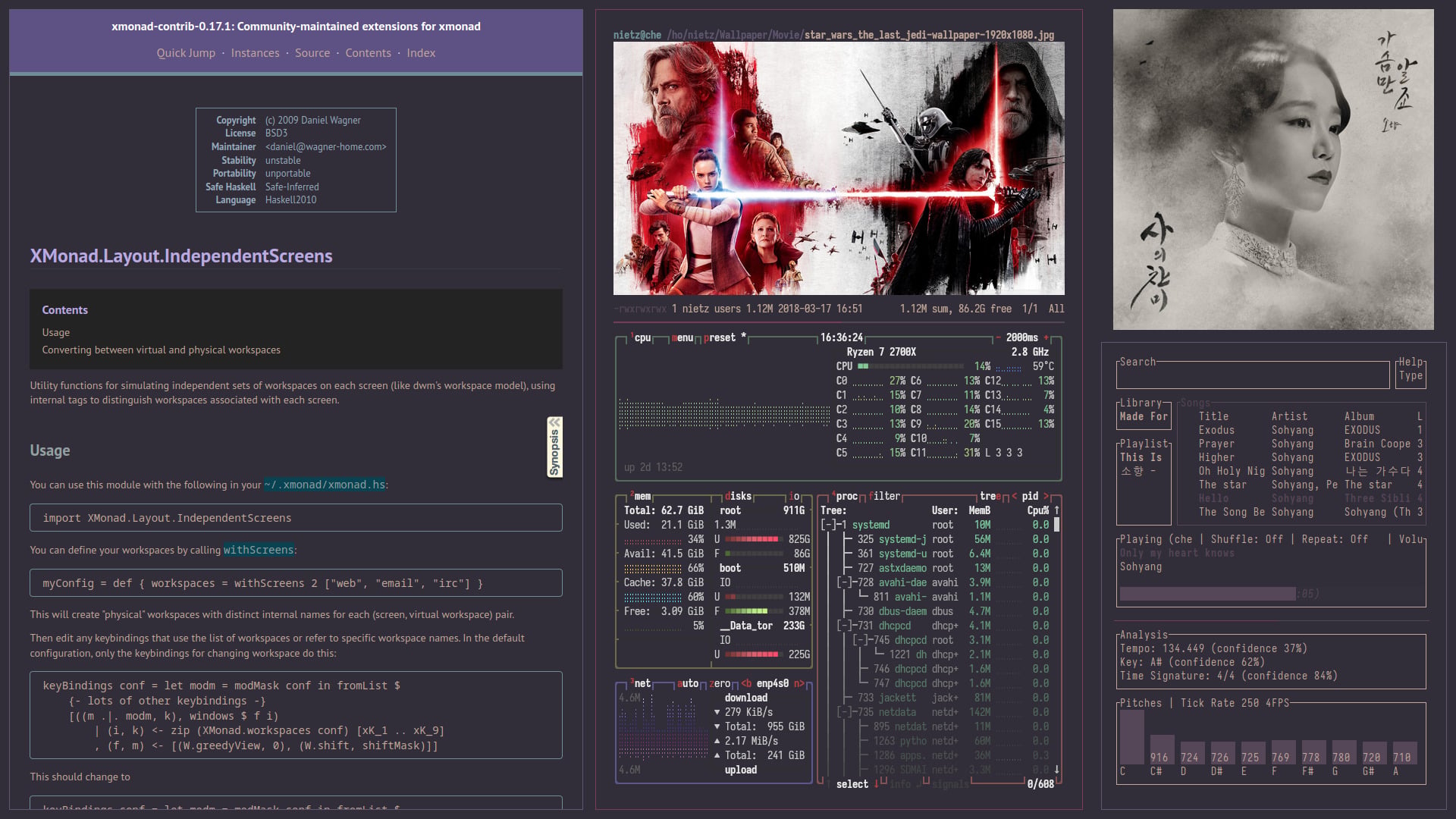Toggle the tree view in proc box
This screenshot has width=1456, height=819.
click(990, 496)
